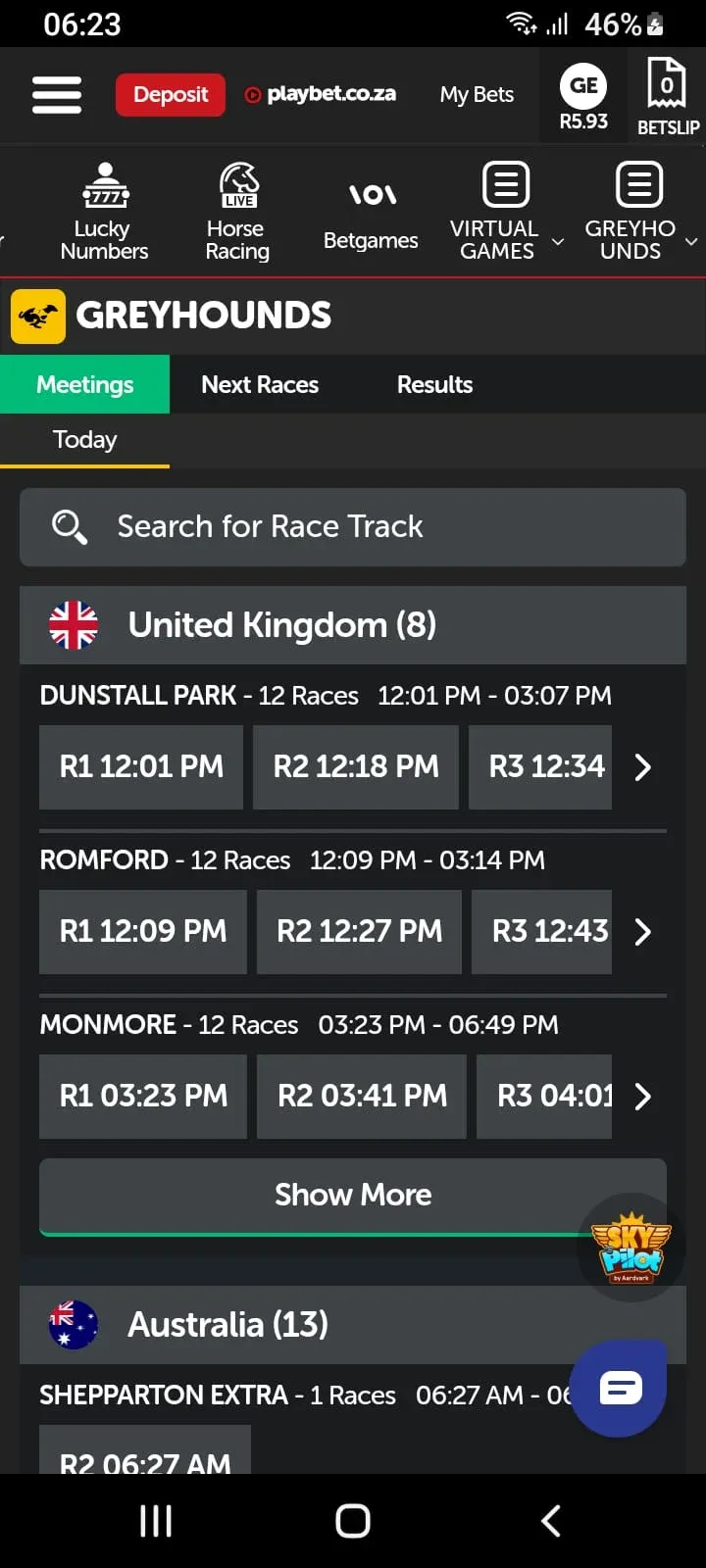Select the Today sub-tab
Viewport: 706px width, 1568px height.
[x=84, y=440]
